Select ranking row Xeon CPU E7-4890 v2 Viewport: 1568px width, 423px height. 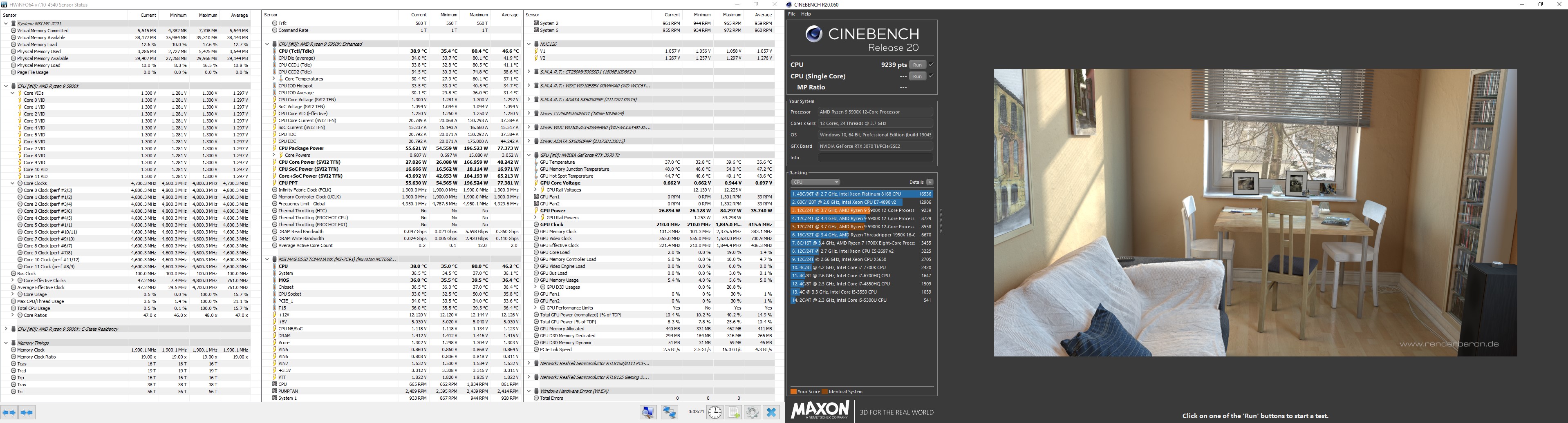click(861, 203)
